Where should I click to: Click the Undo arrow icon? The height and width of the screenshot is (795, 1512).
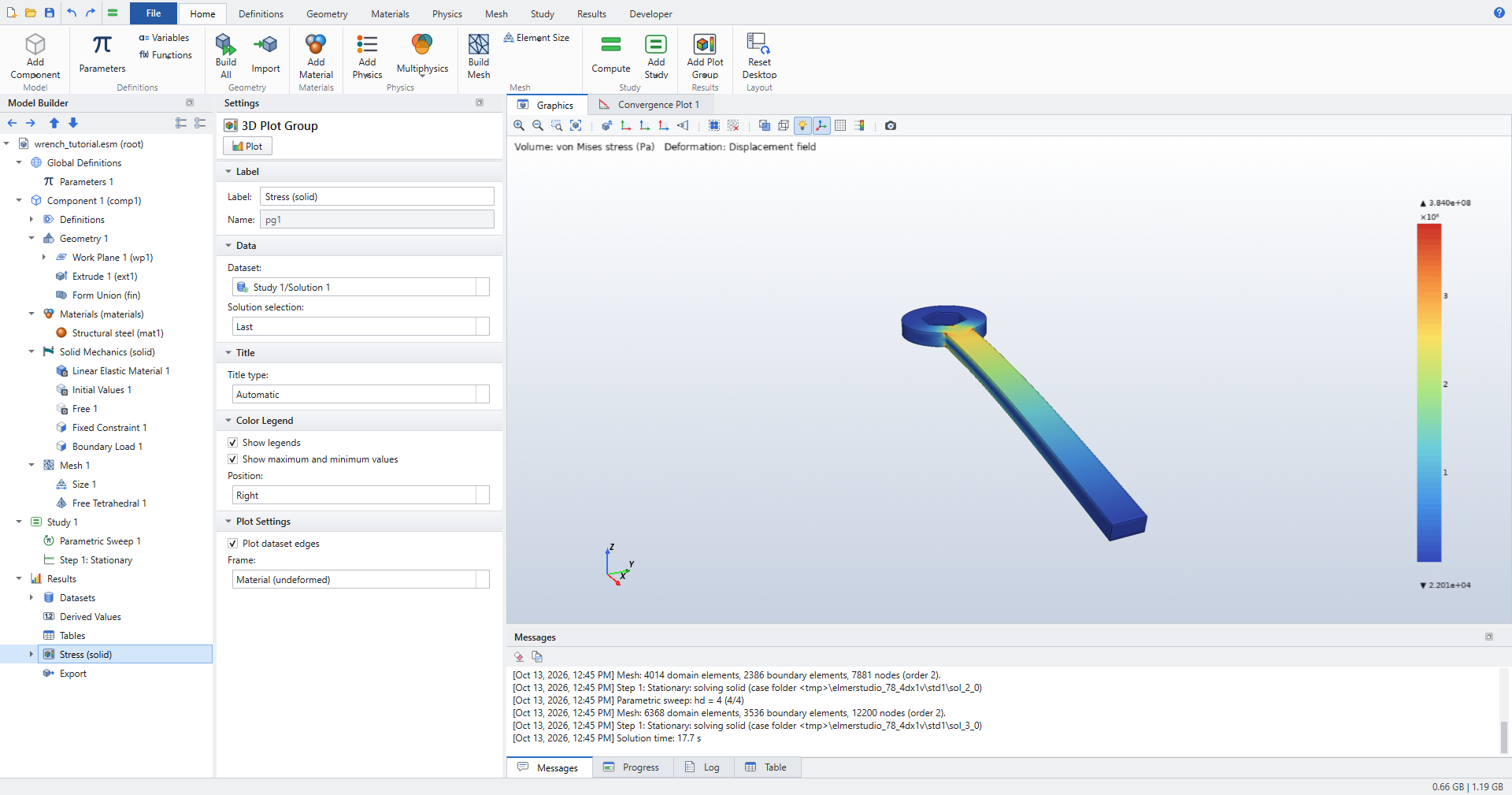tap(72, 13)
